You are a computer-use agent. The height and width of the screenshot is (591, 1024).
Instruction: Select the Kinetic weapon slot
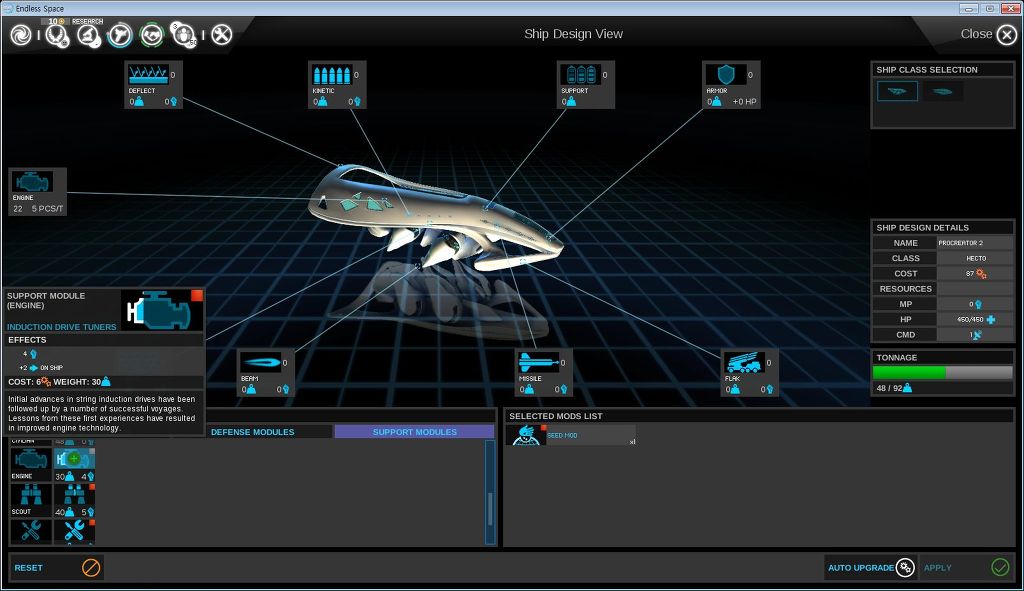332,75
